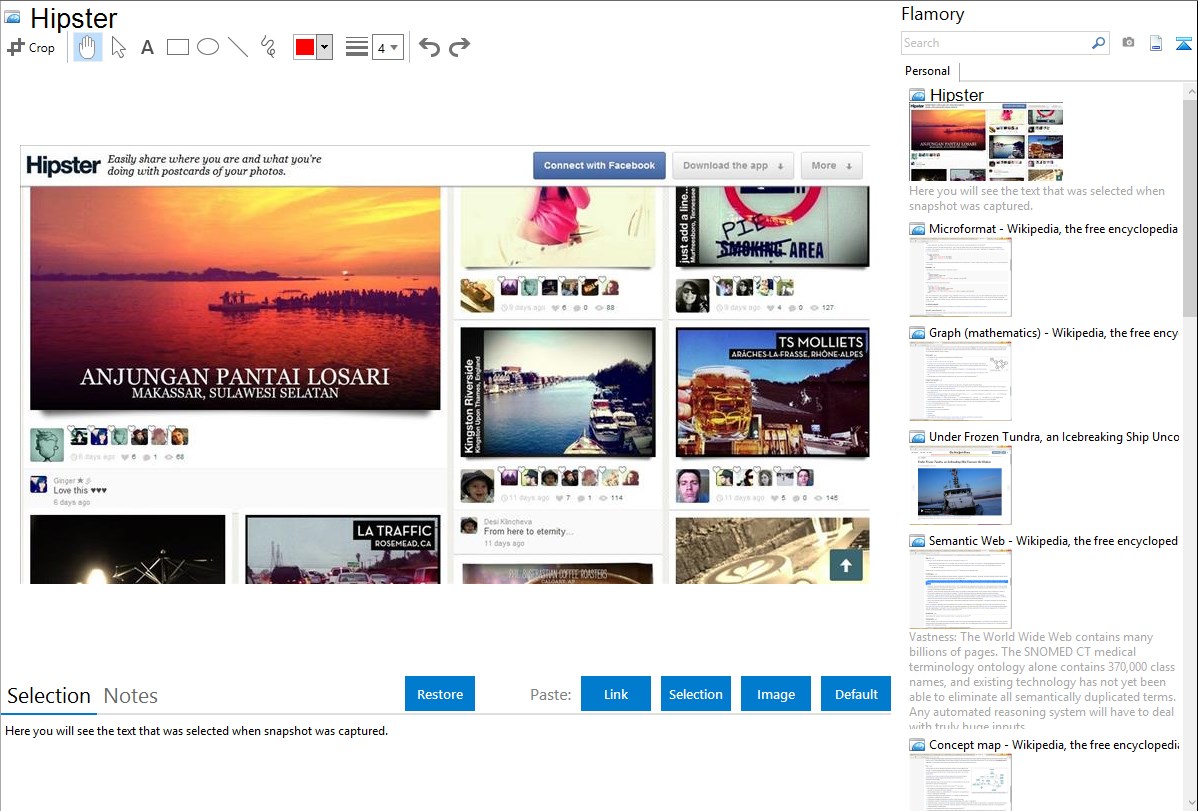Click the "From here to eternity..." comment

pos(528,531)
